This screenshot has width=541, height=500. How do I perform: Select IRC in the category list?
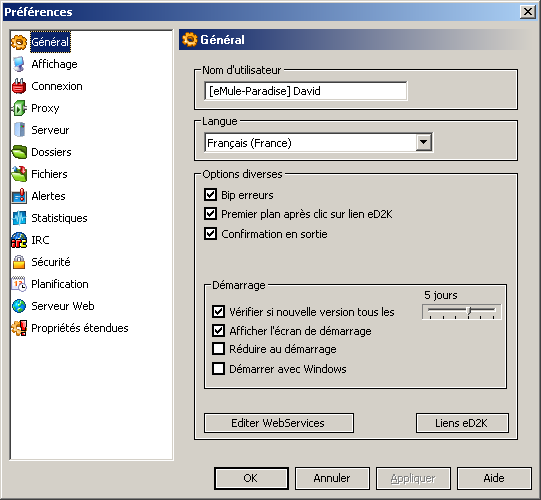40,240
